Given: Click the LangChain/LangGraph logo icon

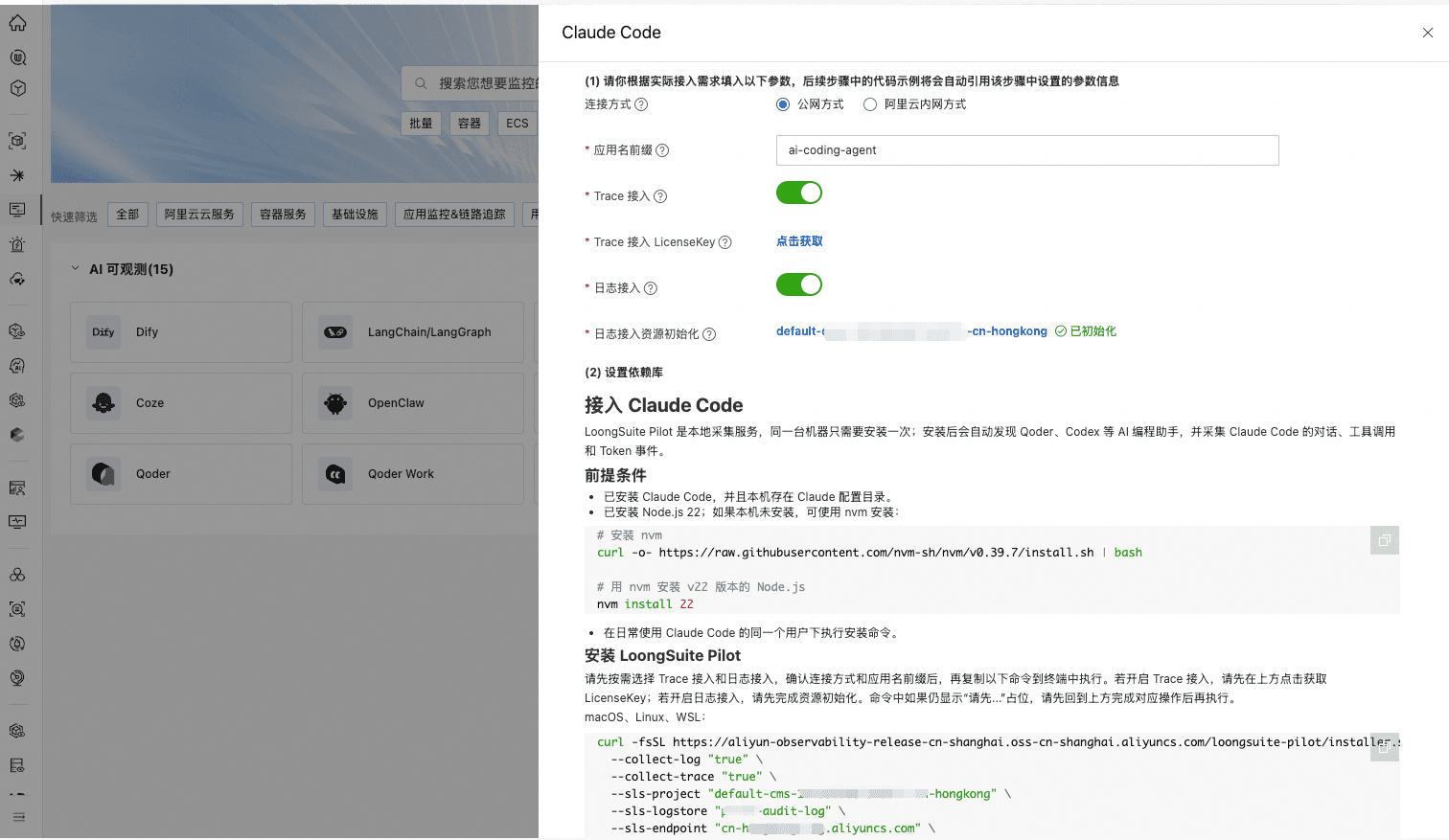Looking at the screenshot, I should pyautogui.click(x=335, y=332).
